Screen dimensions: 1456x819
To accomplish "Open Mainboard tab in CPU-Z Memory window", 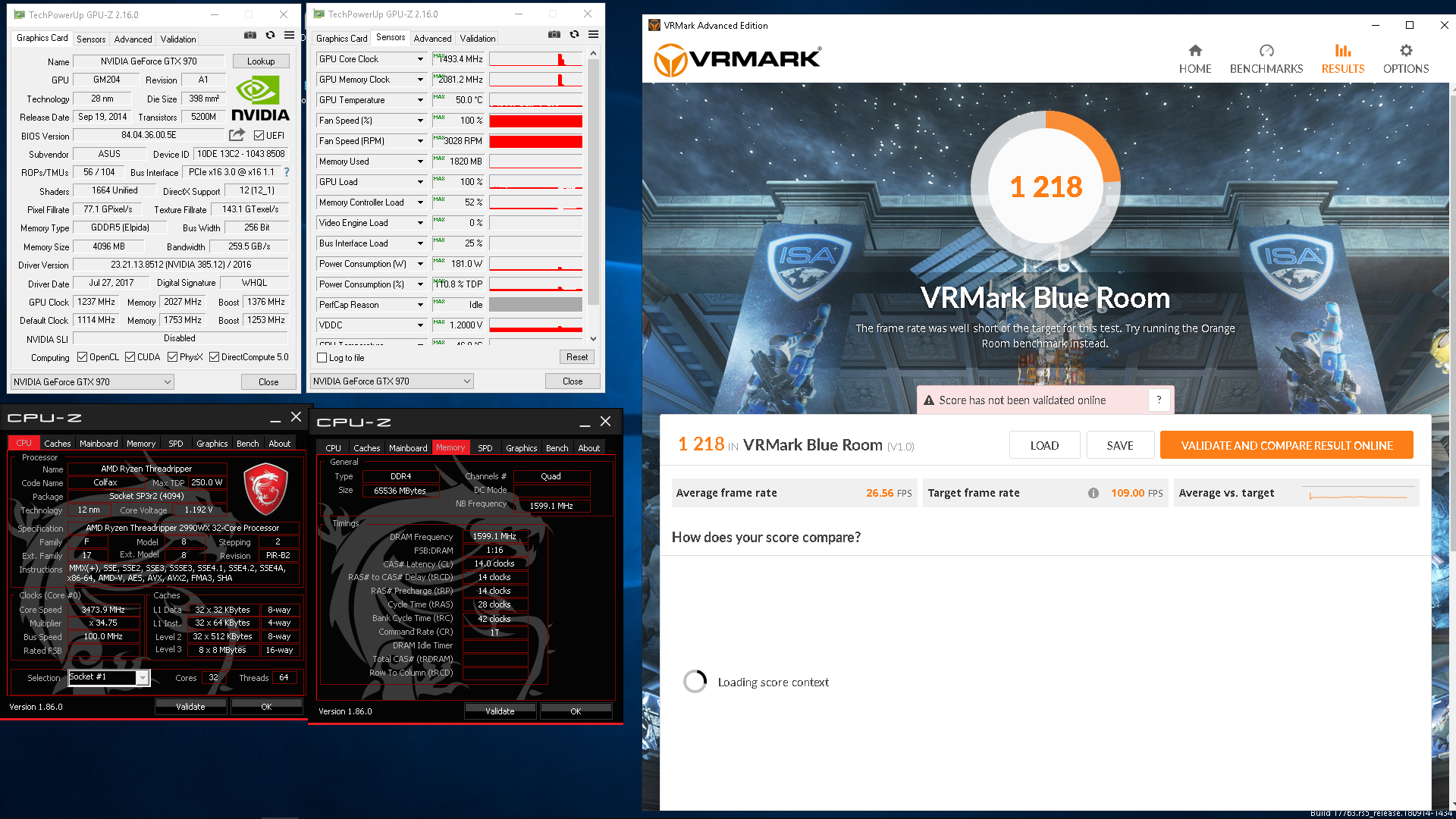I will 408,448.
